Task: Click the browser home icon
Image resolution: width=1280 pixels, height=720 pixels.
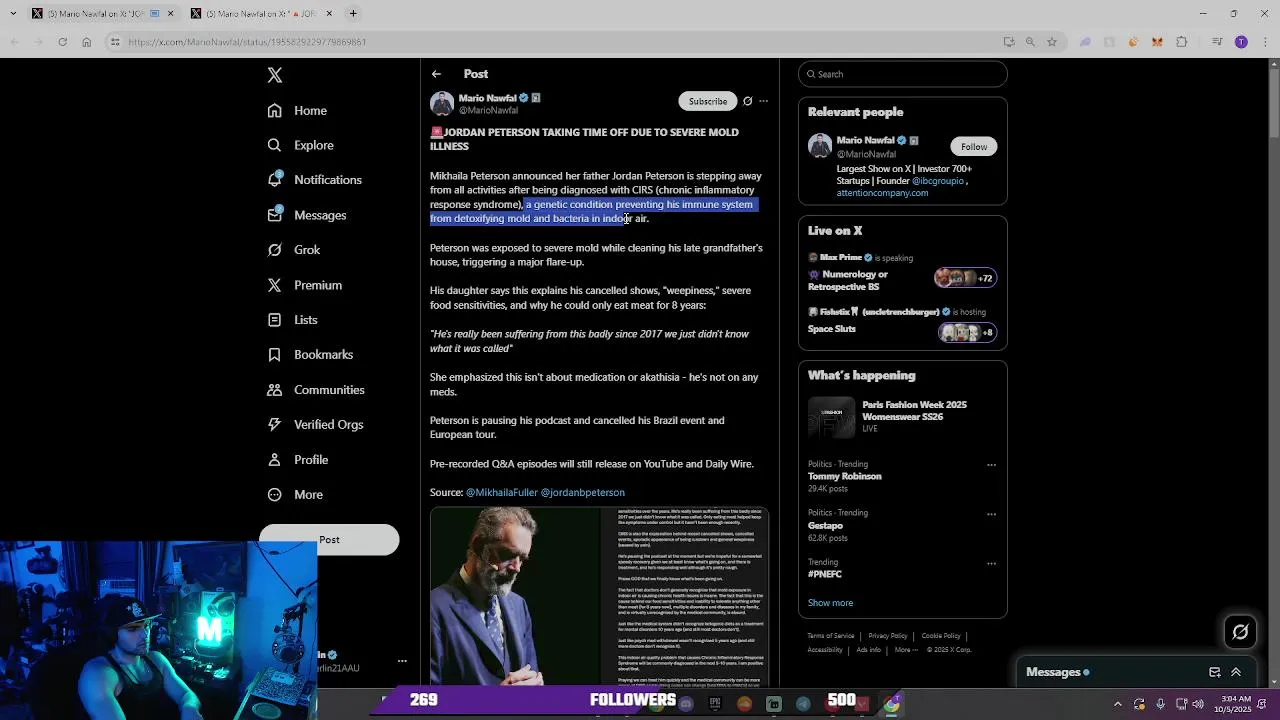Action: click(86, 42)
